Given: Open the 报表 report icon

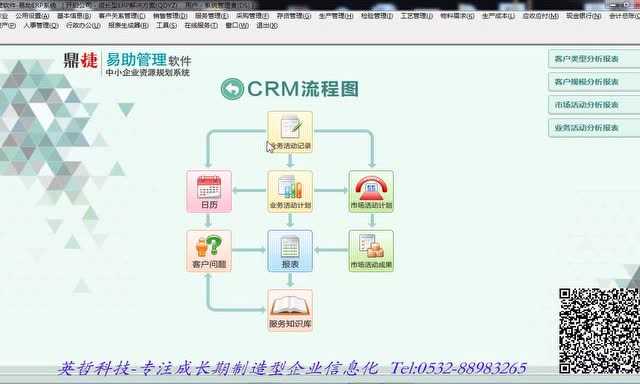Looking at the screenshot, I should 290,251.
